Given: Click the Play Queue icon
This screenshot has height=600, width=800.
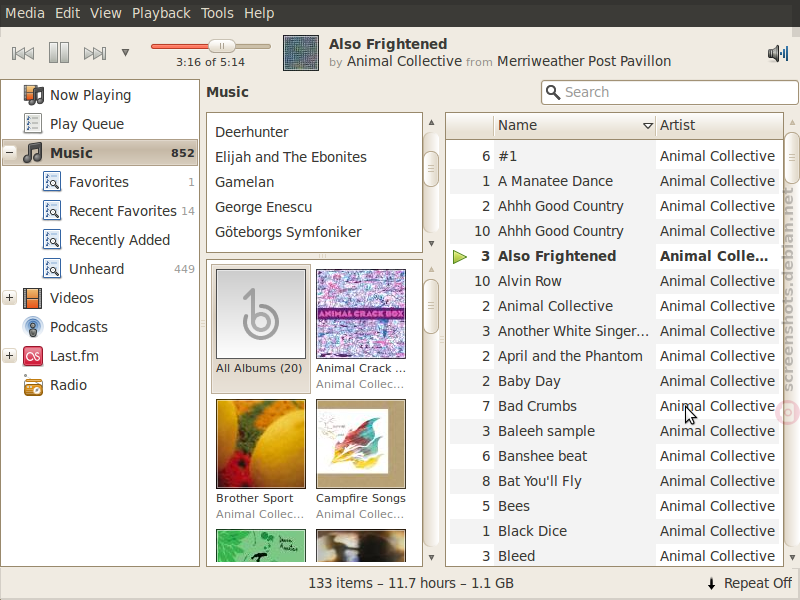Looking at the screenshot, I should pos(33,124).
